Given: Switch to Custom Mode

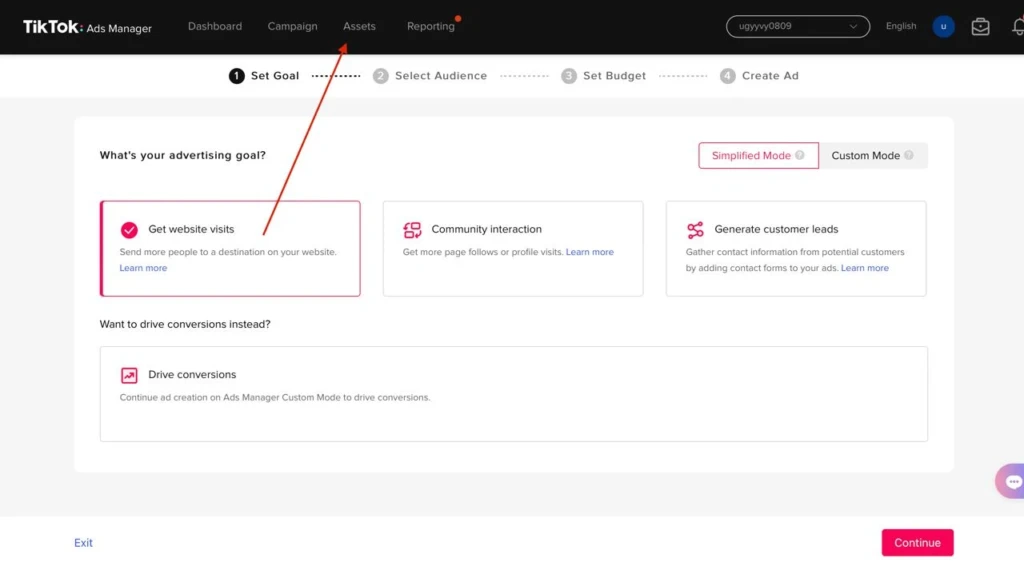Looking at the screenshot, I should coord(872,155).
